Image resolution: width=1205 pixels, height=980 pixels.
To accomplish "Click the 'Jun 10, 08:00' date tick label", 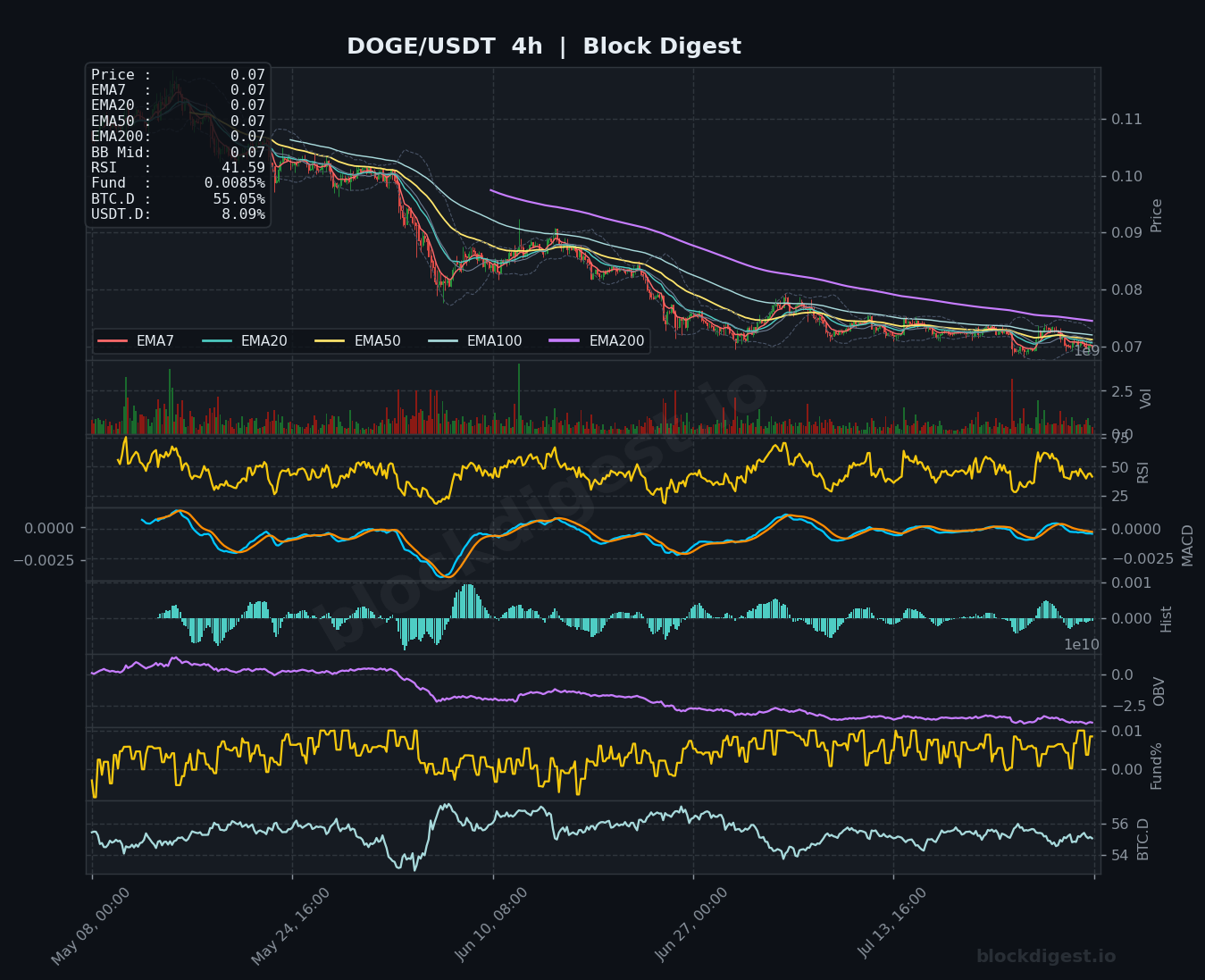I will [x=493, y=925].
